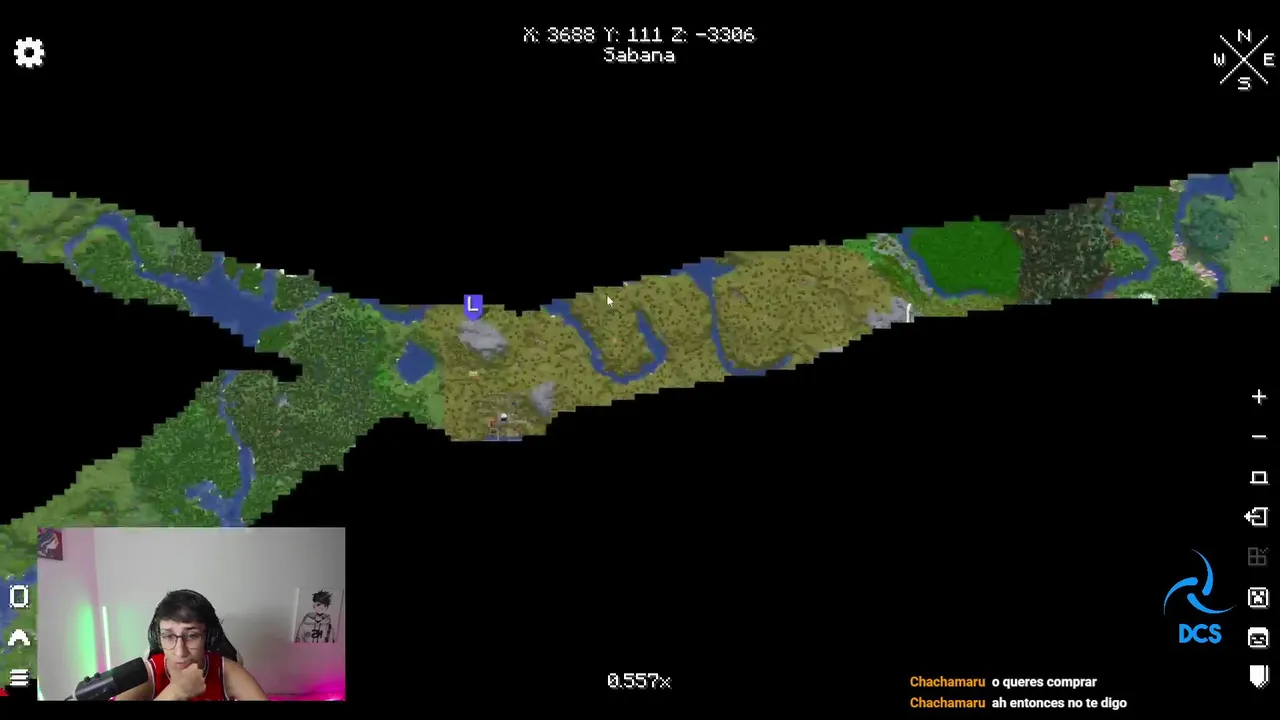Click the upward caret arrow icon
Viewport: 1280px width, 720px height.
tap(19, 637)
